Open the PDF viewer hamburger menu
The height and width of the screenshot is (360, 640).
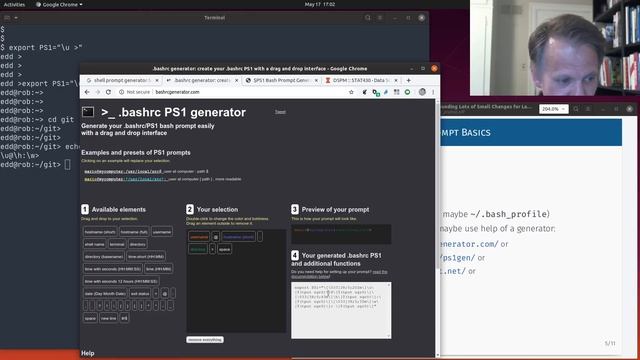588,109
